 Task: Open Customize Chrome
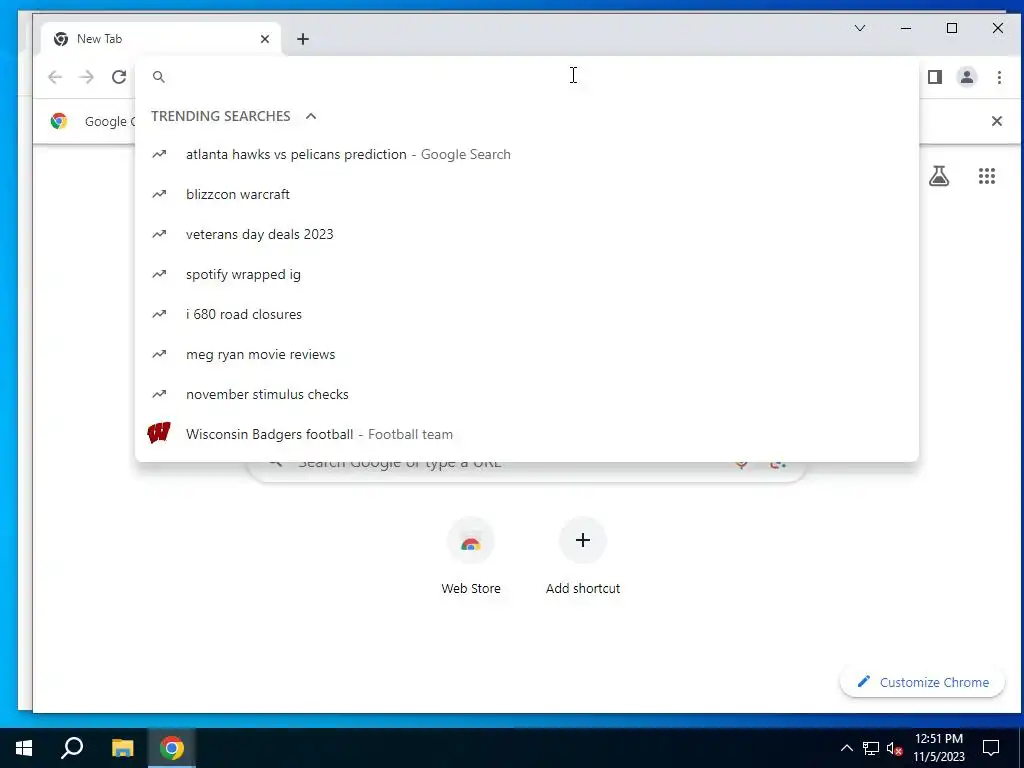tap(922, 682)
